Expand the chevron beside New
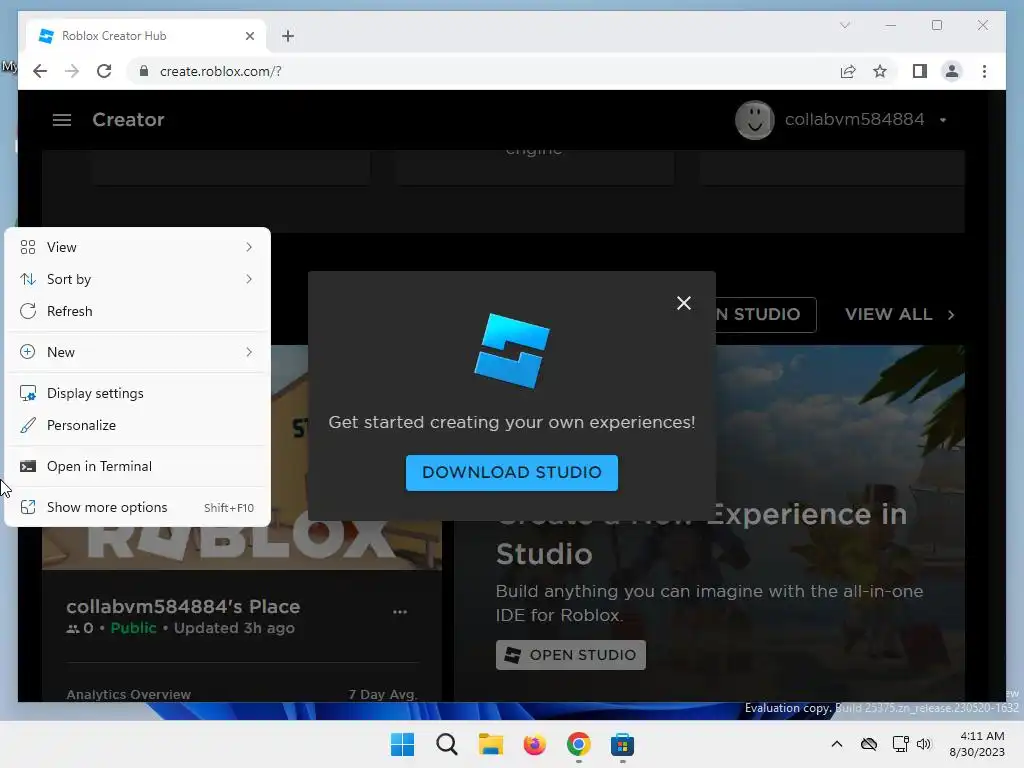 pyautogui.click(x=249, y=352)
